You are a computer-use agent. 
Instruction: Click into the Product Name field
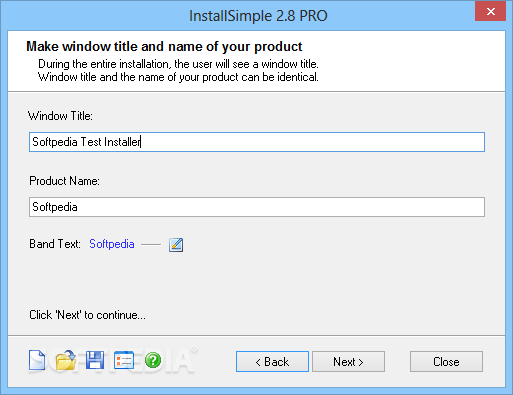(x=257, y=207)
